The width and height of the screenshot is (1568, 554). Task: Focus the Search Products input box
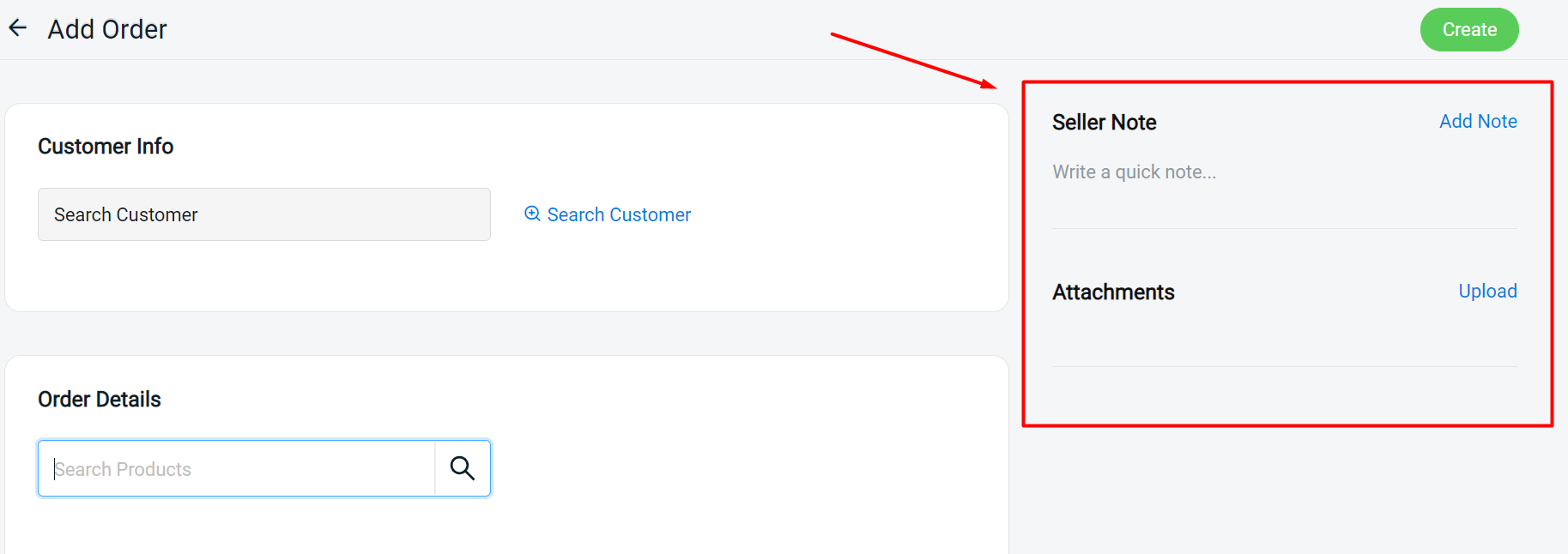pyautogui.click(x=236, y=468)
